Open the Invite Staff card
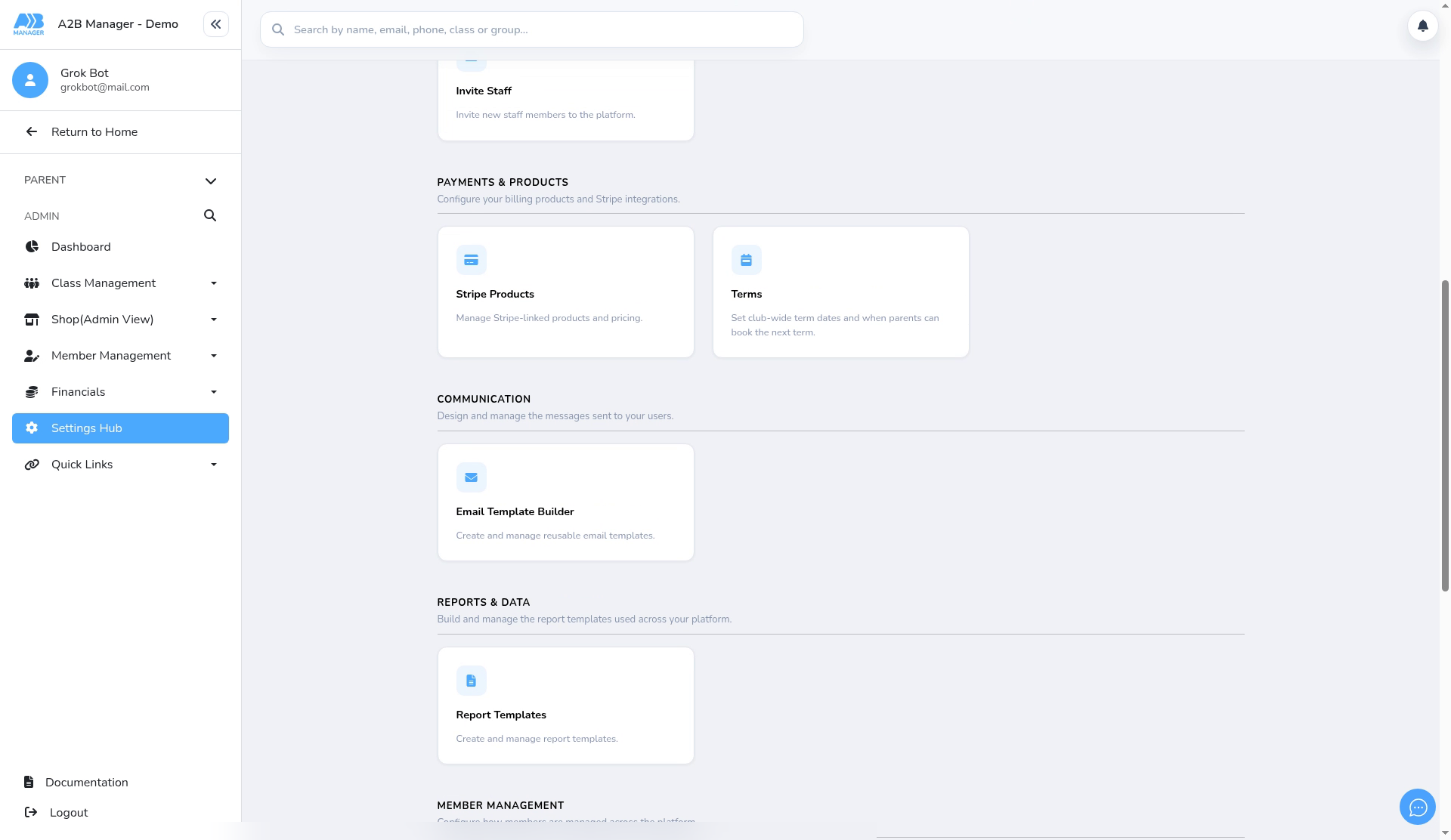Screen dimensions: 1451x840 [565, 100]
